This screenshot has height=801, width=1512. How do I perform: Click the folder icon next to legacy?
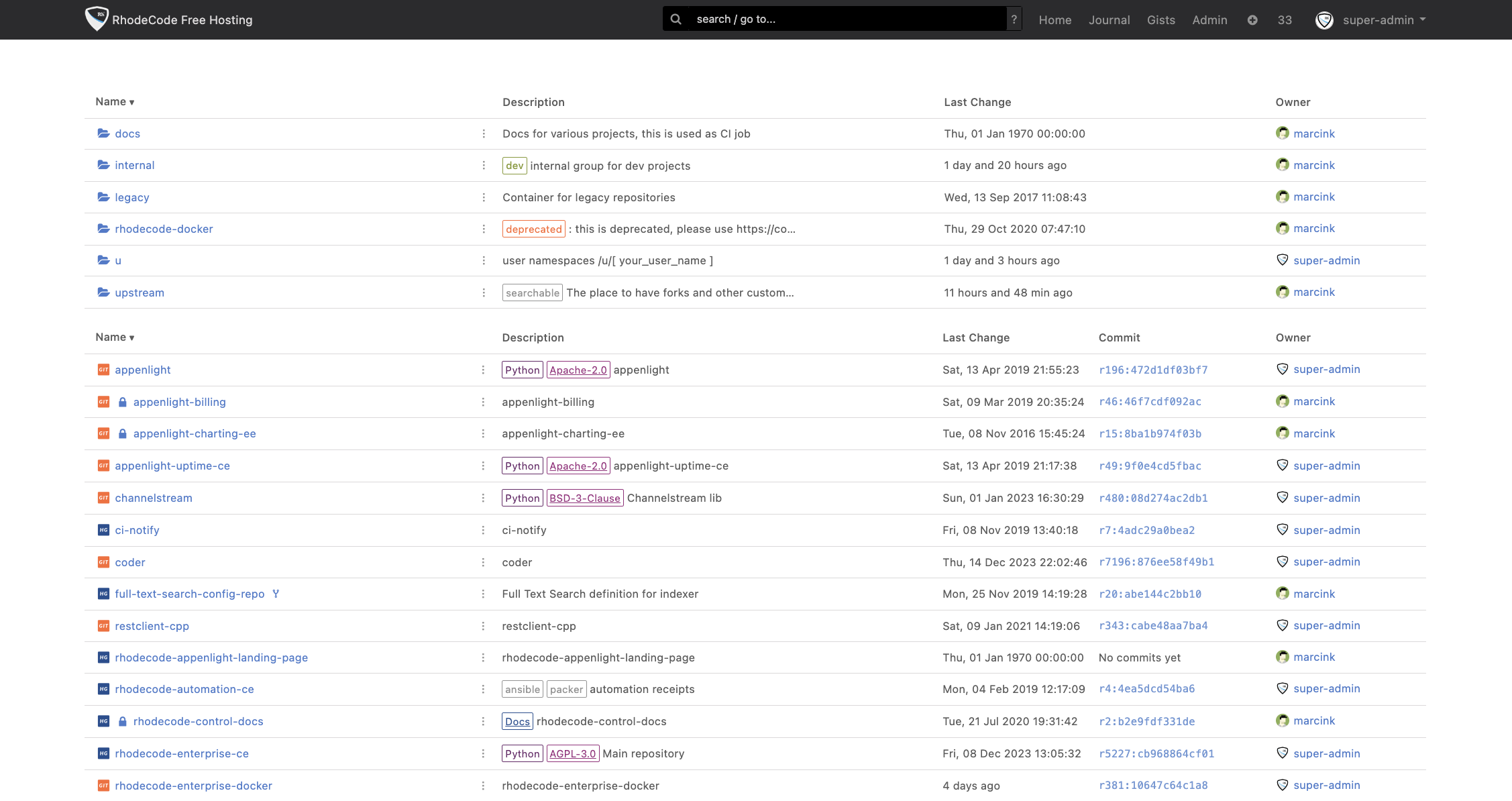tap(103, 197)
